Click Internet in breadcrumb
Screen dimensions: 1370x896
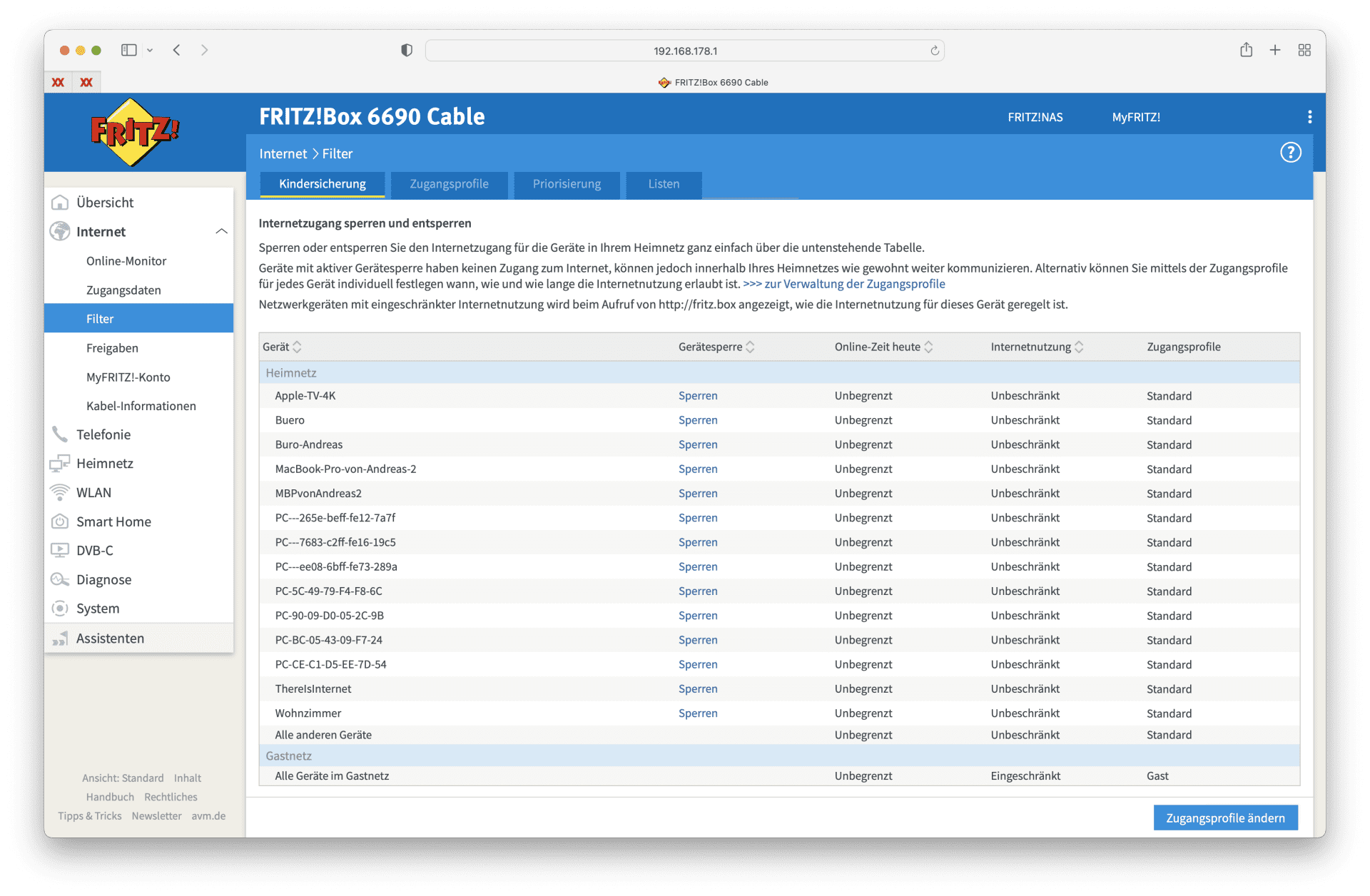click(x=283, y=154)
